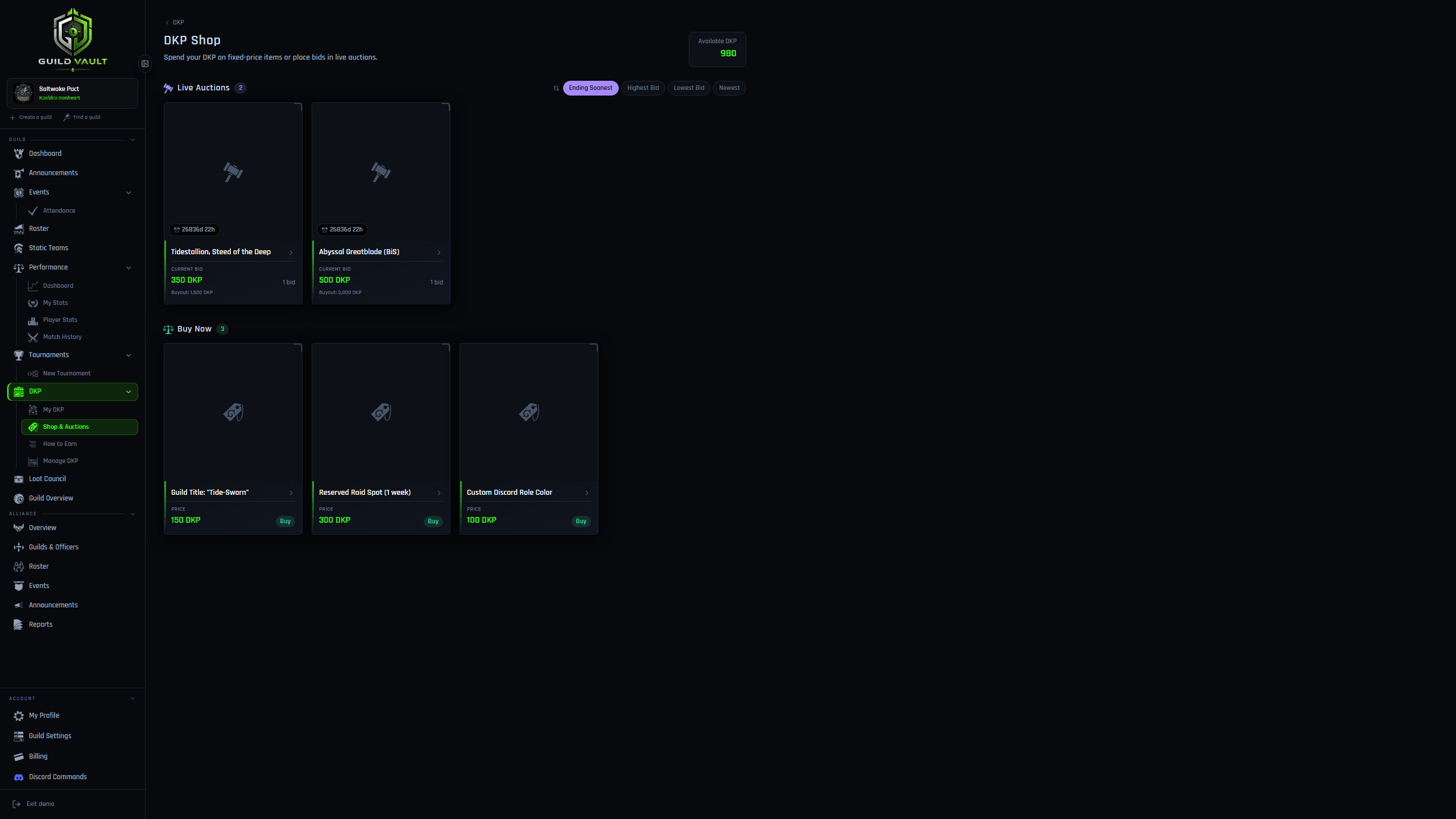Buy the Reserved Raid Spot item
The height and width of the screenshot is (819, 1456).
click(x=433, y=522)
